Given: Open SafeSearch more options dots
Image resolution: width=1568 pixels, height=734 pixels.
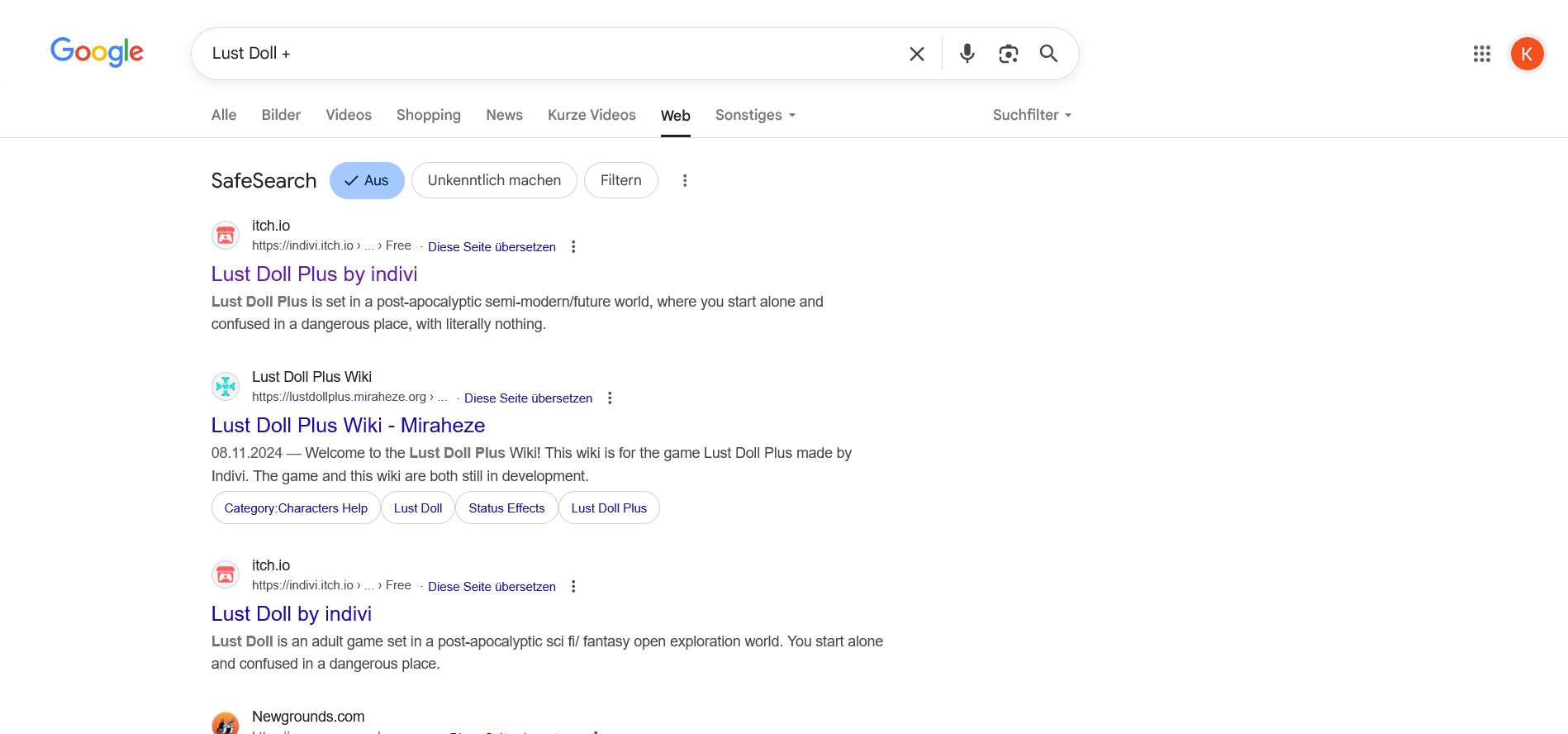Looking at the screenshot, I should (x=685, y=180).
